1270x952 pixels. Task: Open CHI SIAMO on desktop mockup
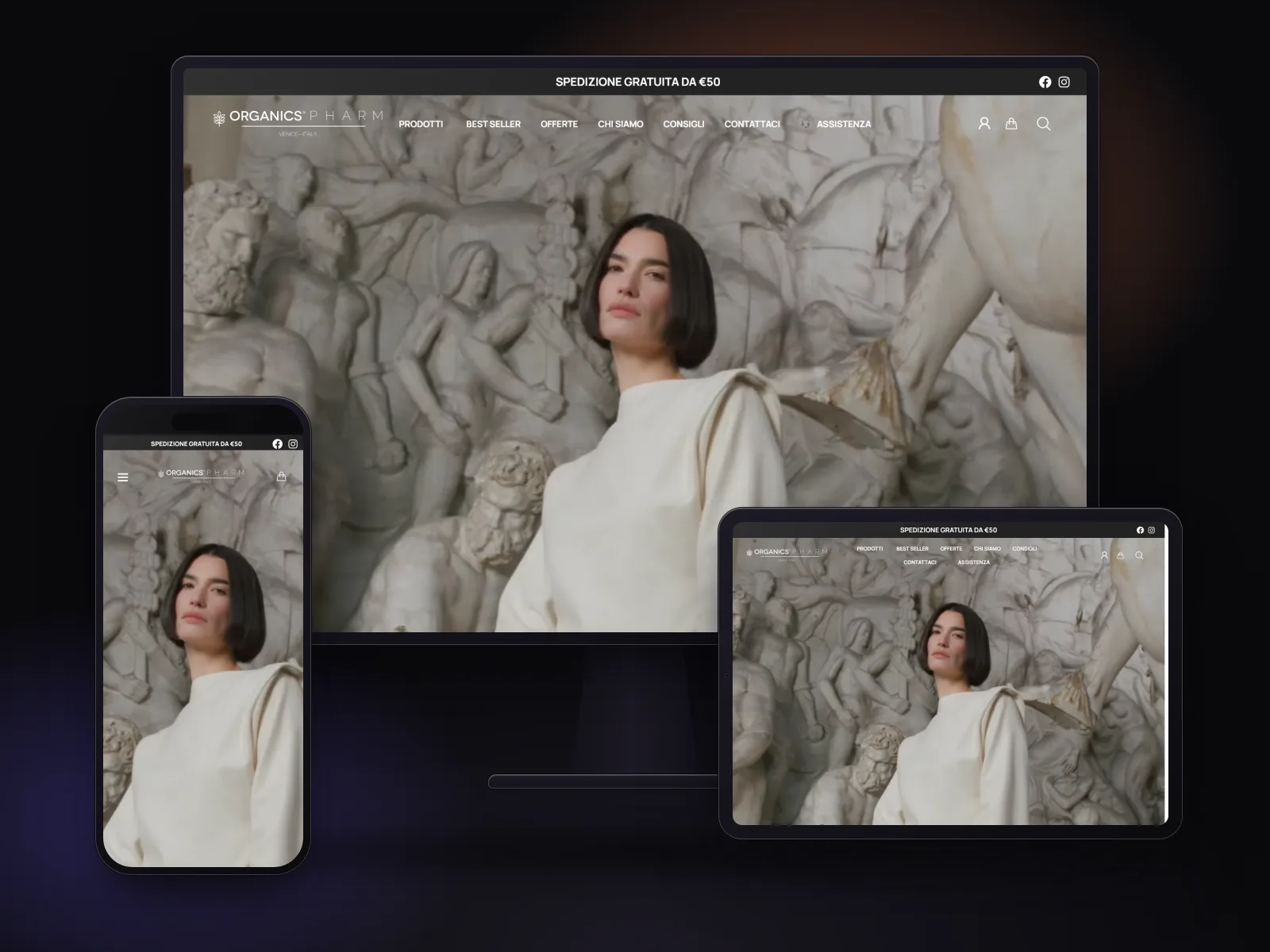tap(621, 125)
